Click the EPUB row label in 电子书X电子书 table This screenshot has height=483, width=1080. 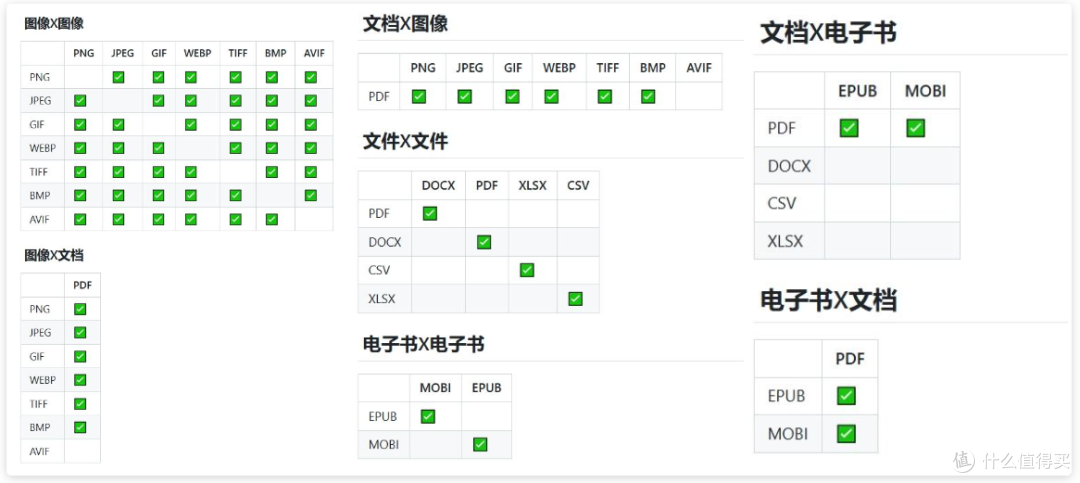[382, 417]
